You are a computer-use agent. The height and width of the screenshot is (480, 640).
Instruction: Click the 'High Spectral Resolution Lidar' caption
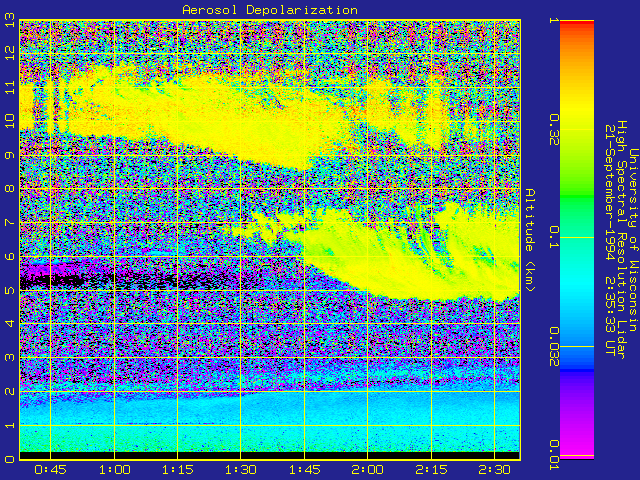pyautogui.click(x=621, y=240)
